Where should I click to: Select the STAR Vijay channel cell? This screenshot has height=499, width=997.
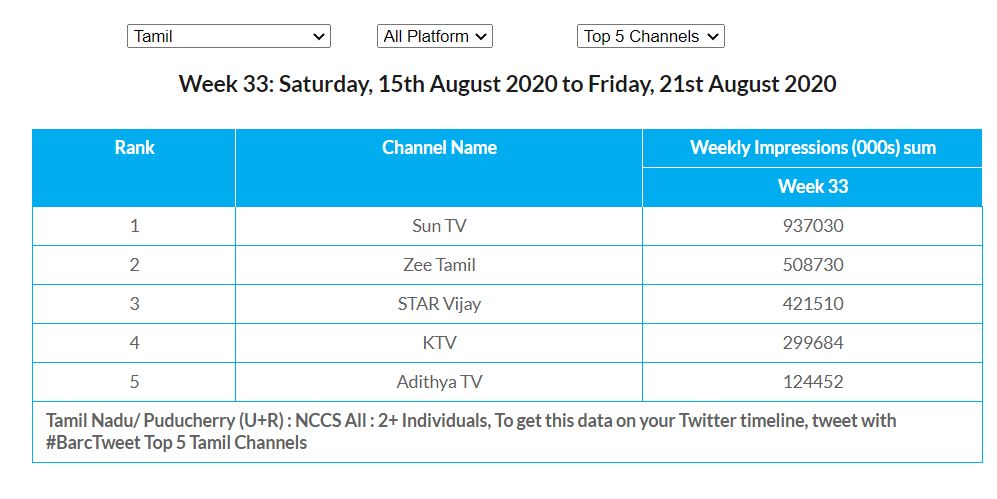[x=439, y=304]
